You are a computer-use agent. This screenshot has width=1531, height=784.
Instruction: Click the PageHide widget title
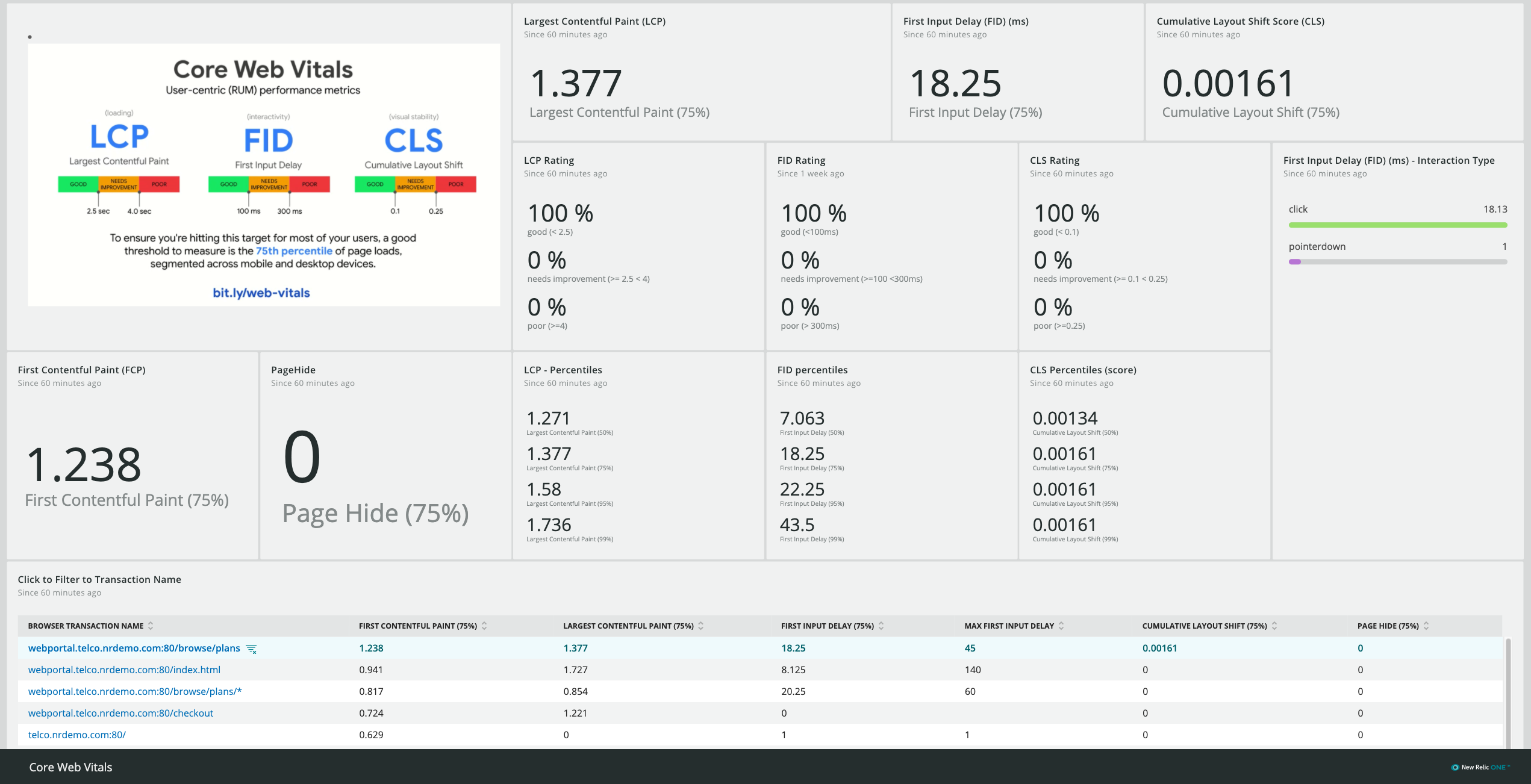293,370
